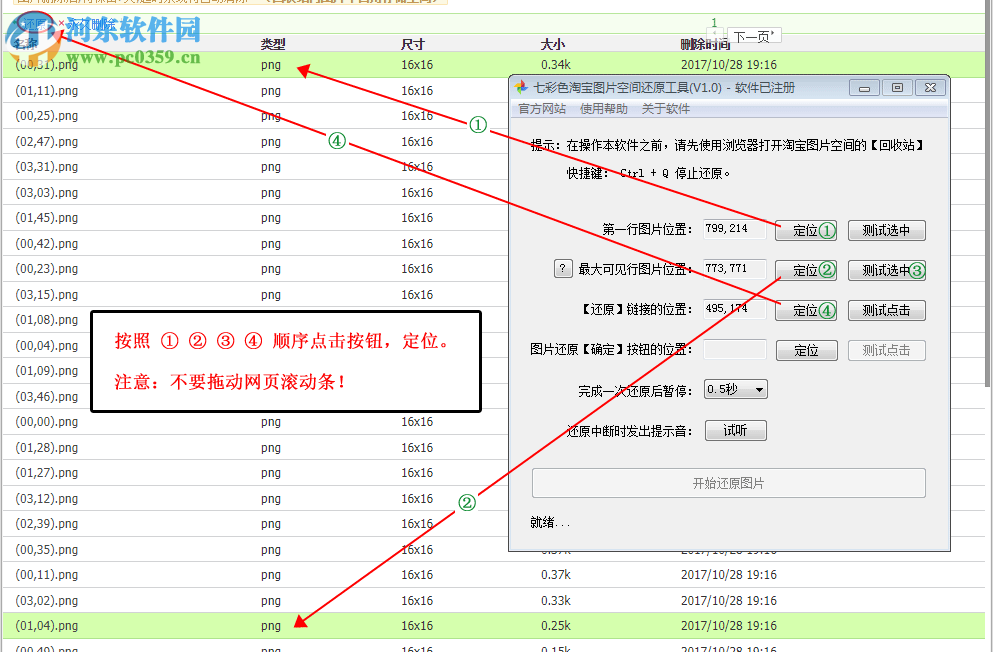
Task: Click the restore icon before the 还原 link
Action: 17,24
